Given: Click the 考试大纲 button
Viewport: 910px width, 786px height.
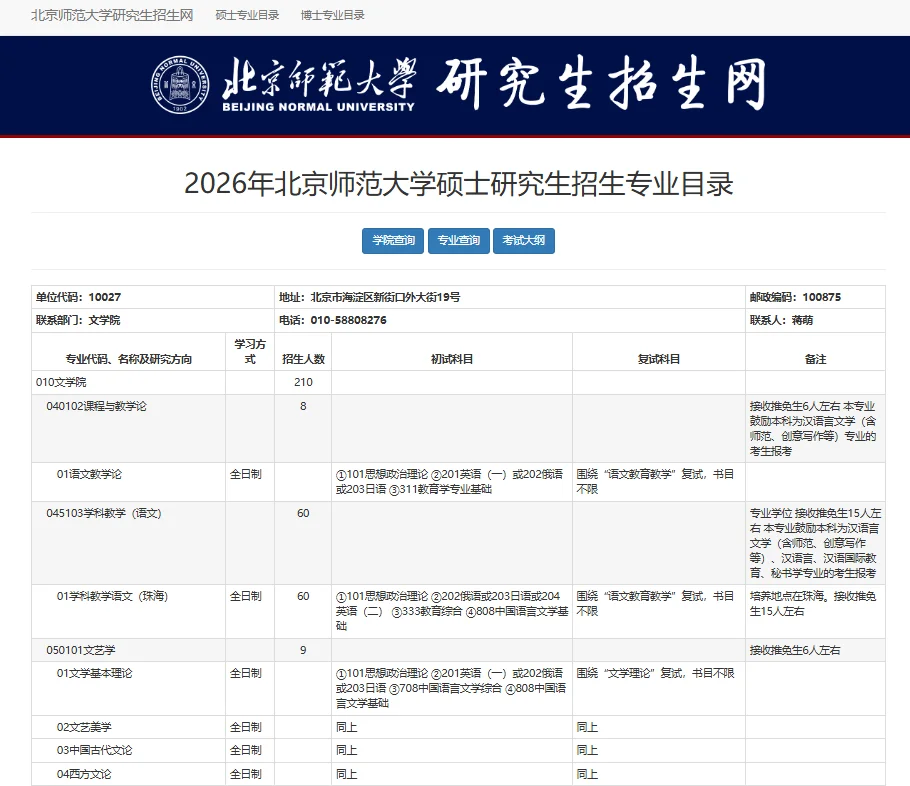Looking at the screenshot, I should (x=523, y=240).
